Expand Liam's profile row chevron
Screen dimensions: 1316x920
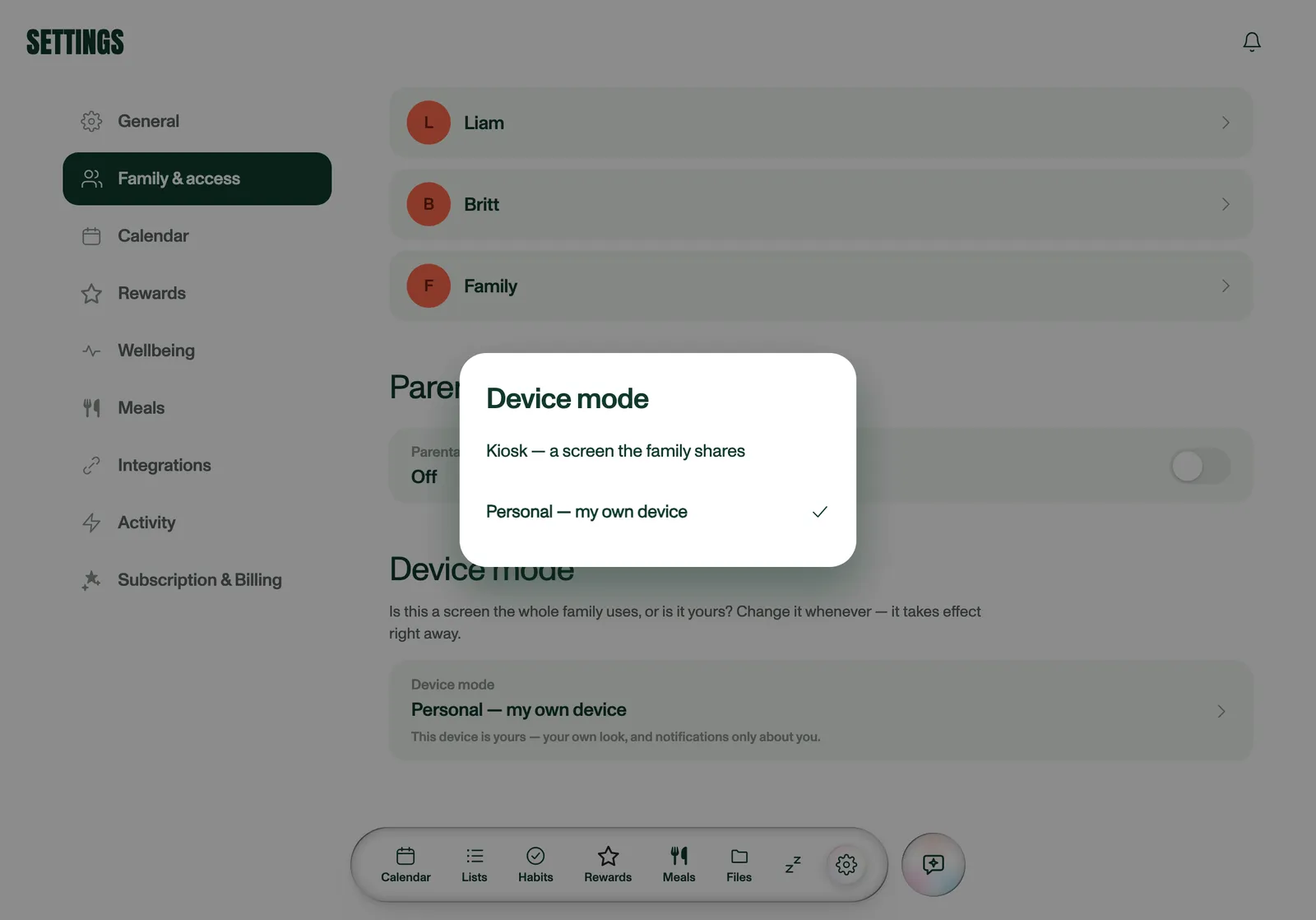tap(1226, 123)
